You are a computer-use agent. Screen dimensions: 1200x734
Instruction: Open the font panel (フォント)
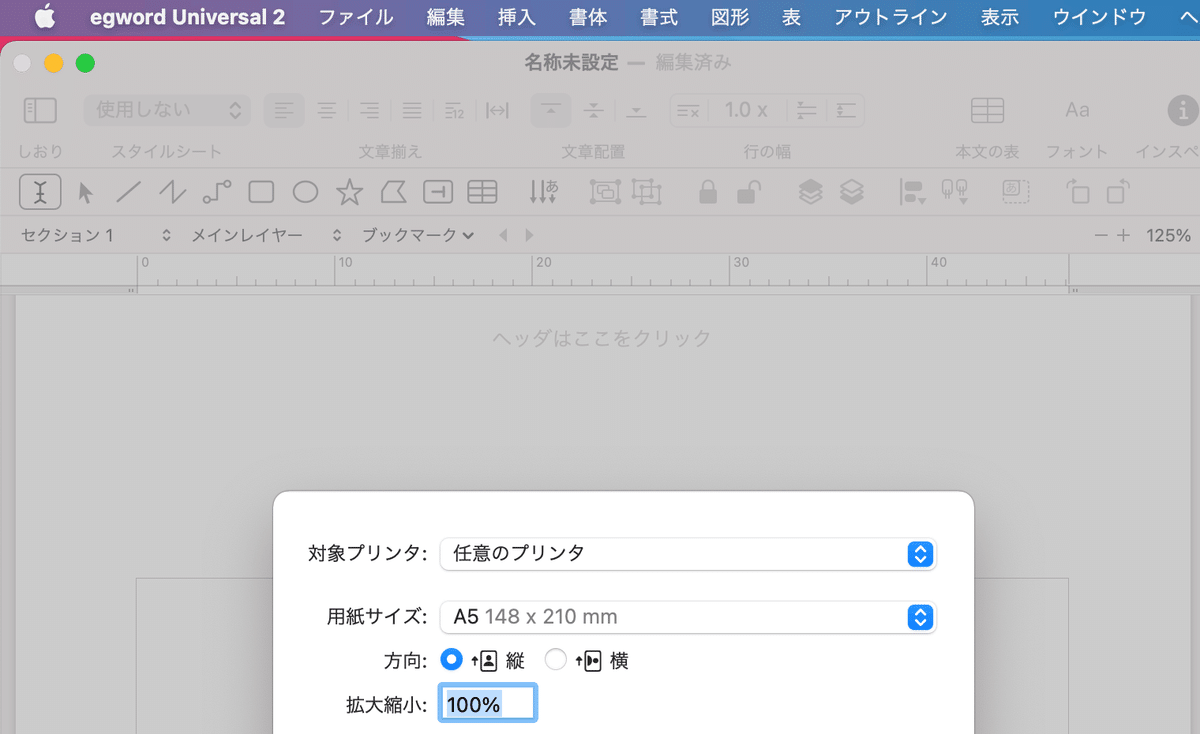(1077, 110)
